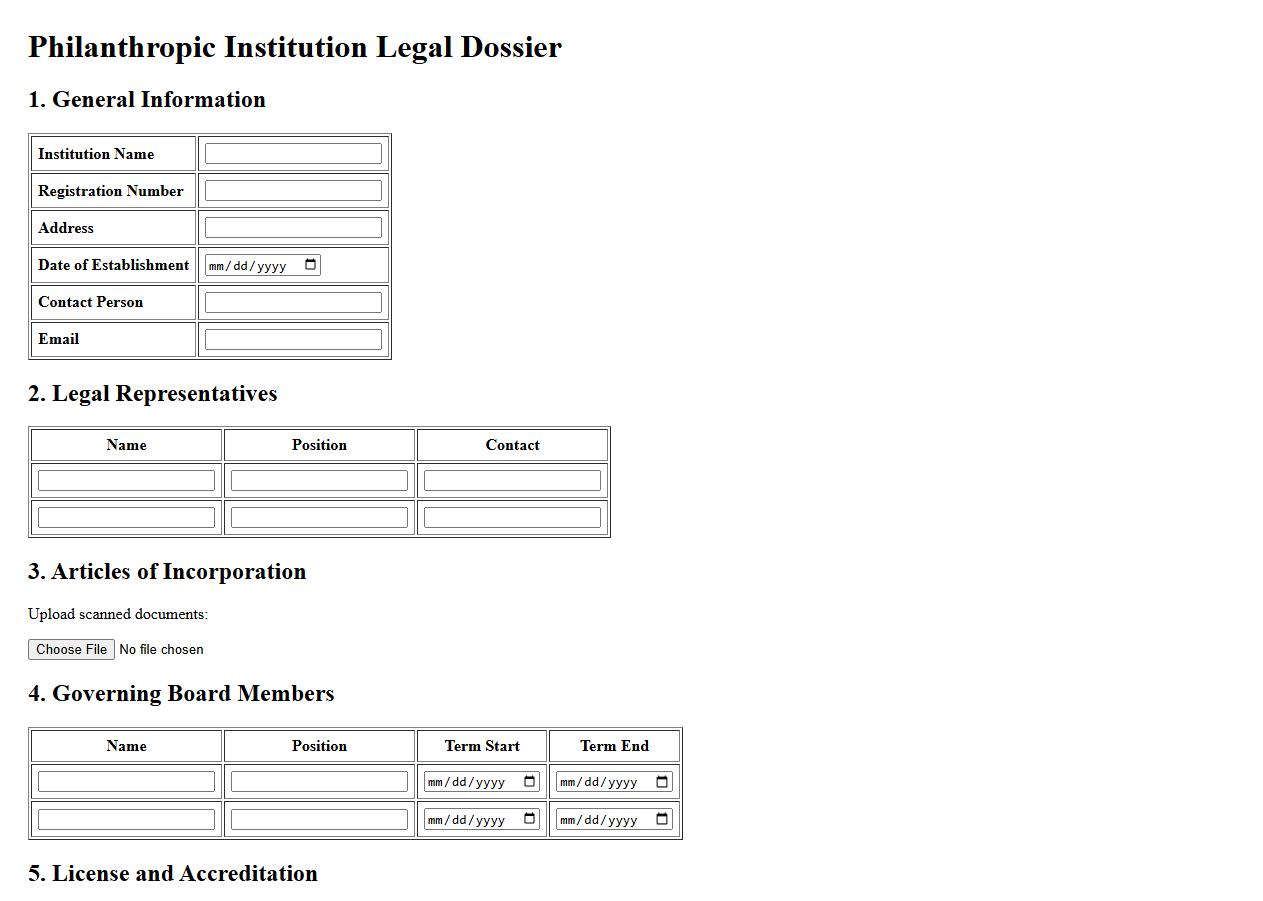Select second Legal Representative Name field
The width and height of the screenshot is (1263, 901).
[x=126, y=518]
